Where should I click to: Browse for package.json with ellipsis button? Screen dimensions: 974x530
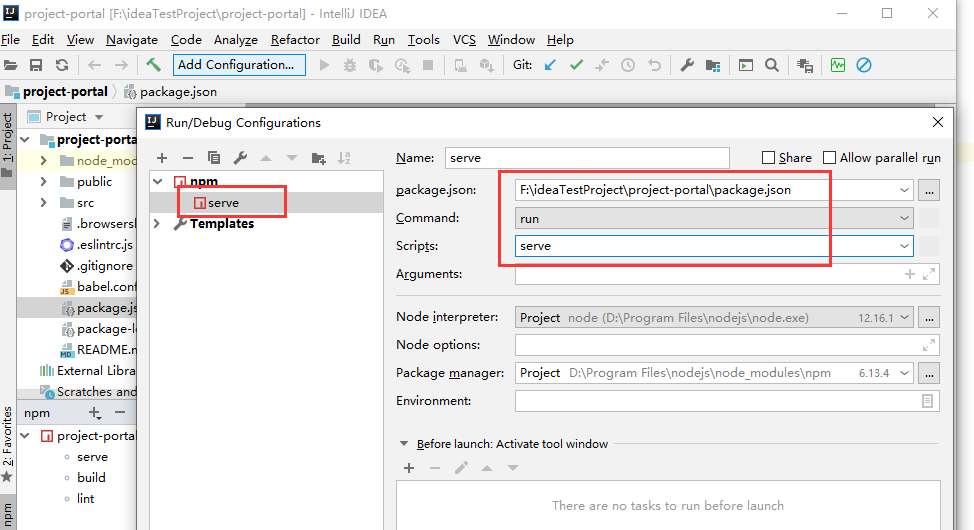(929, 190)
